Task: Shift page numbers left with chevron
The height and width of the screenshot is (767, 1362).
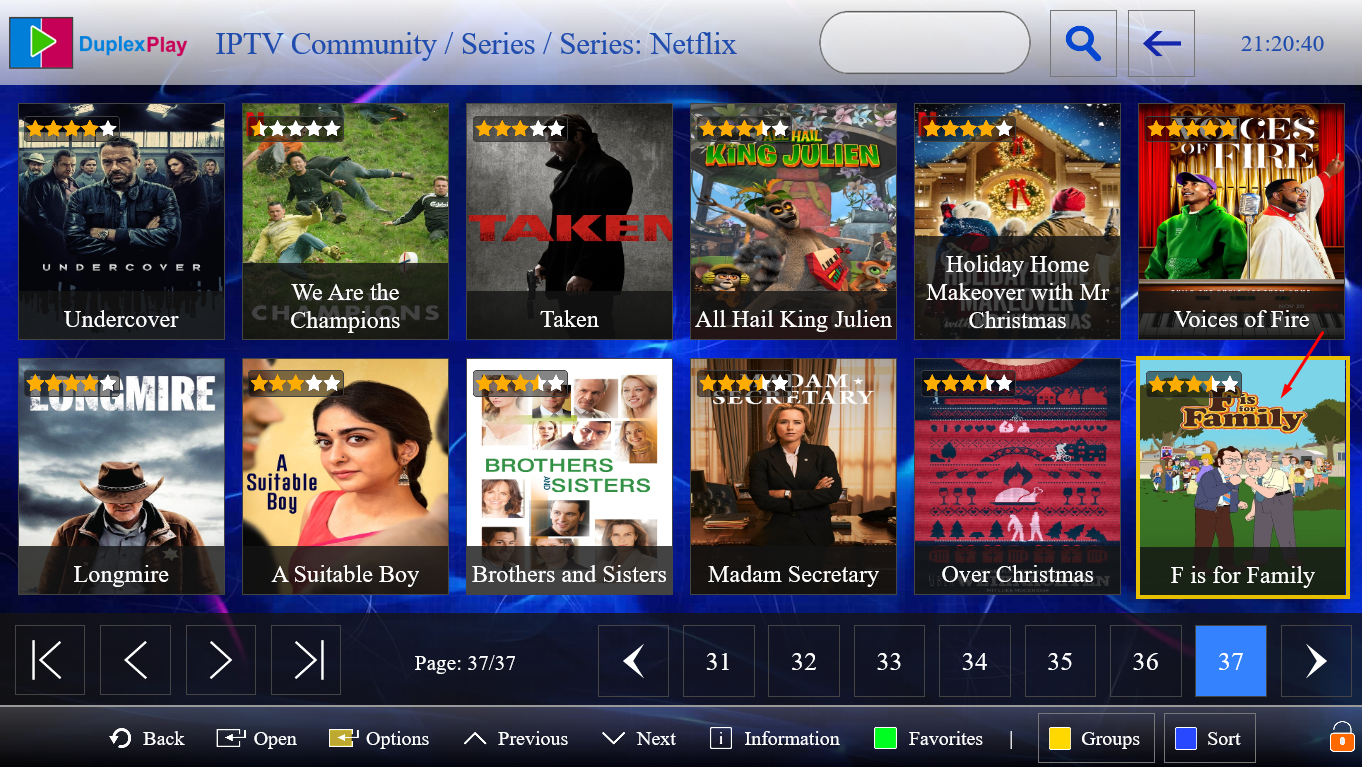Action: 633,661
